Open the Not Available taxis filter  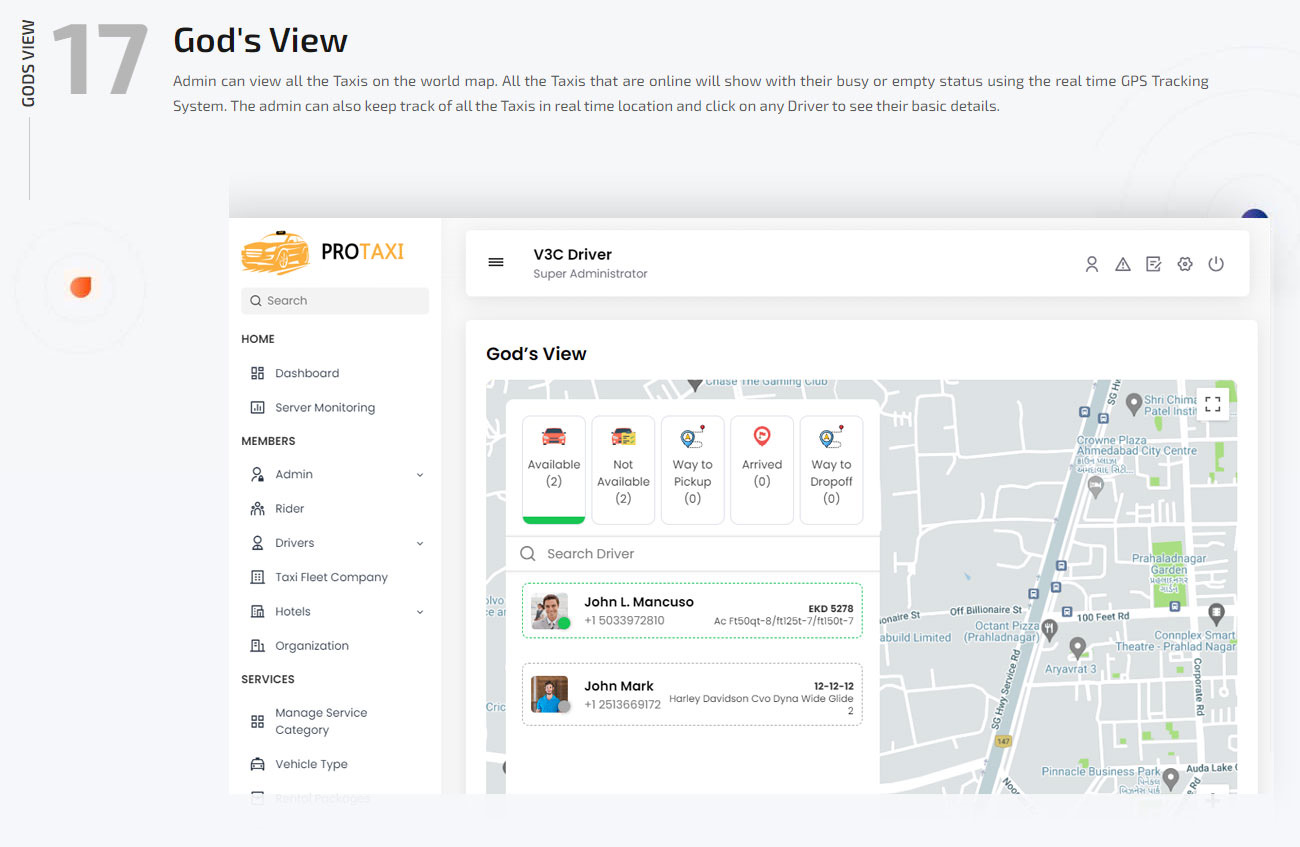tap(622, 470)
